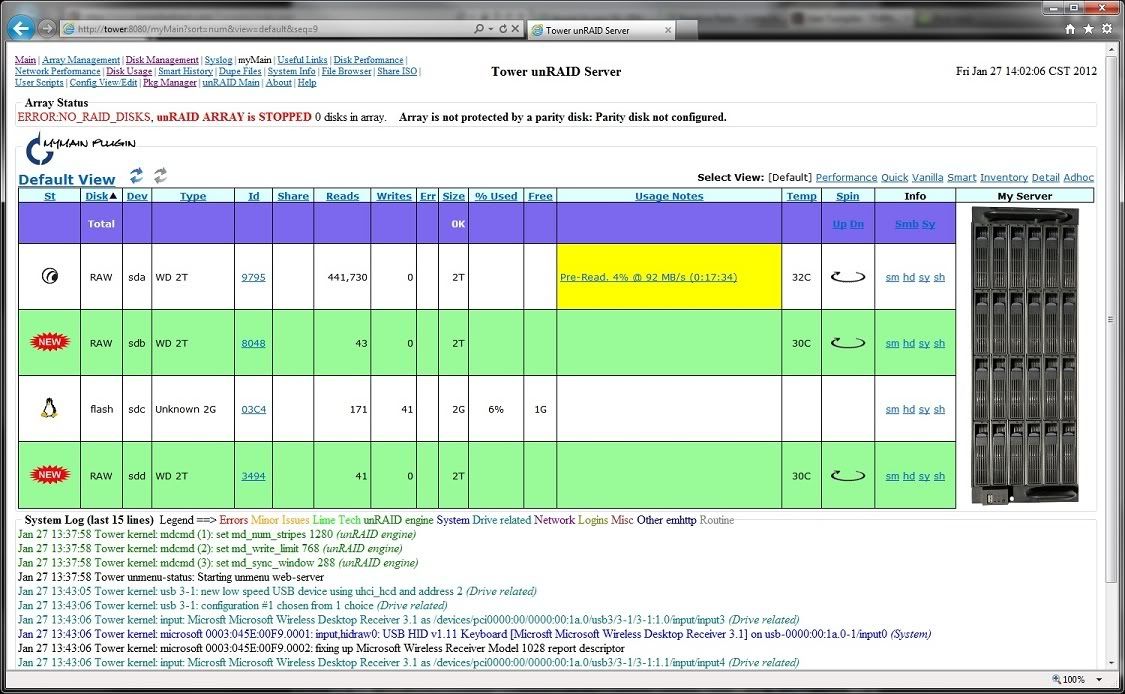
Task: Open Disk Management in the navigation menu
Action: tap(162, 60)
